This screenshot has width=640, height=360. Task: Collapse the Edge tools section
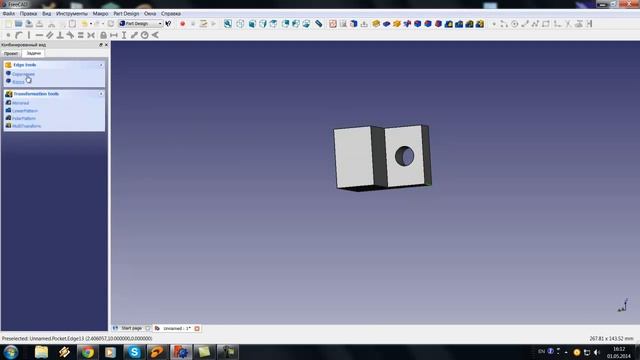click(x=101, y=65)
